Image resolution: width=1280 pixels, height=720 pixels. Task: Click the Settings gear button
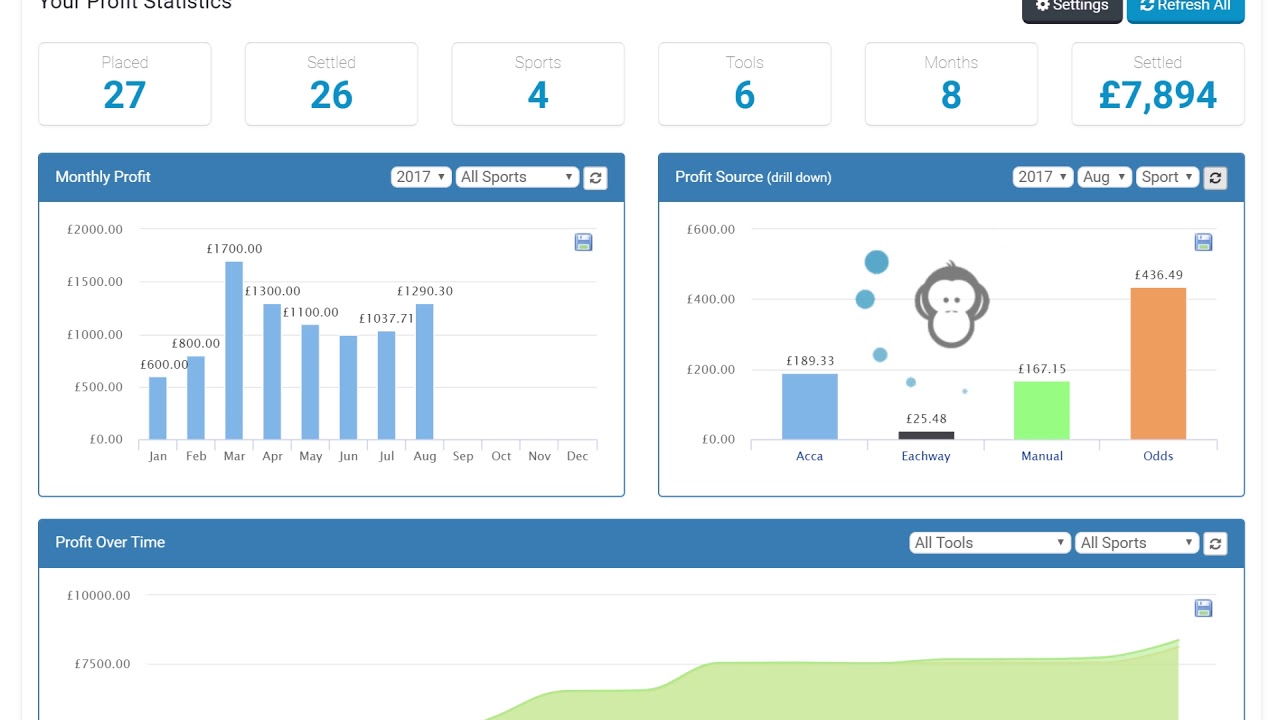1071,7
